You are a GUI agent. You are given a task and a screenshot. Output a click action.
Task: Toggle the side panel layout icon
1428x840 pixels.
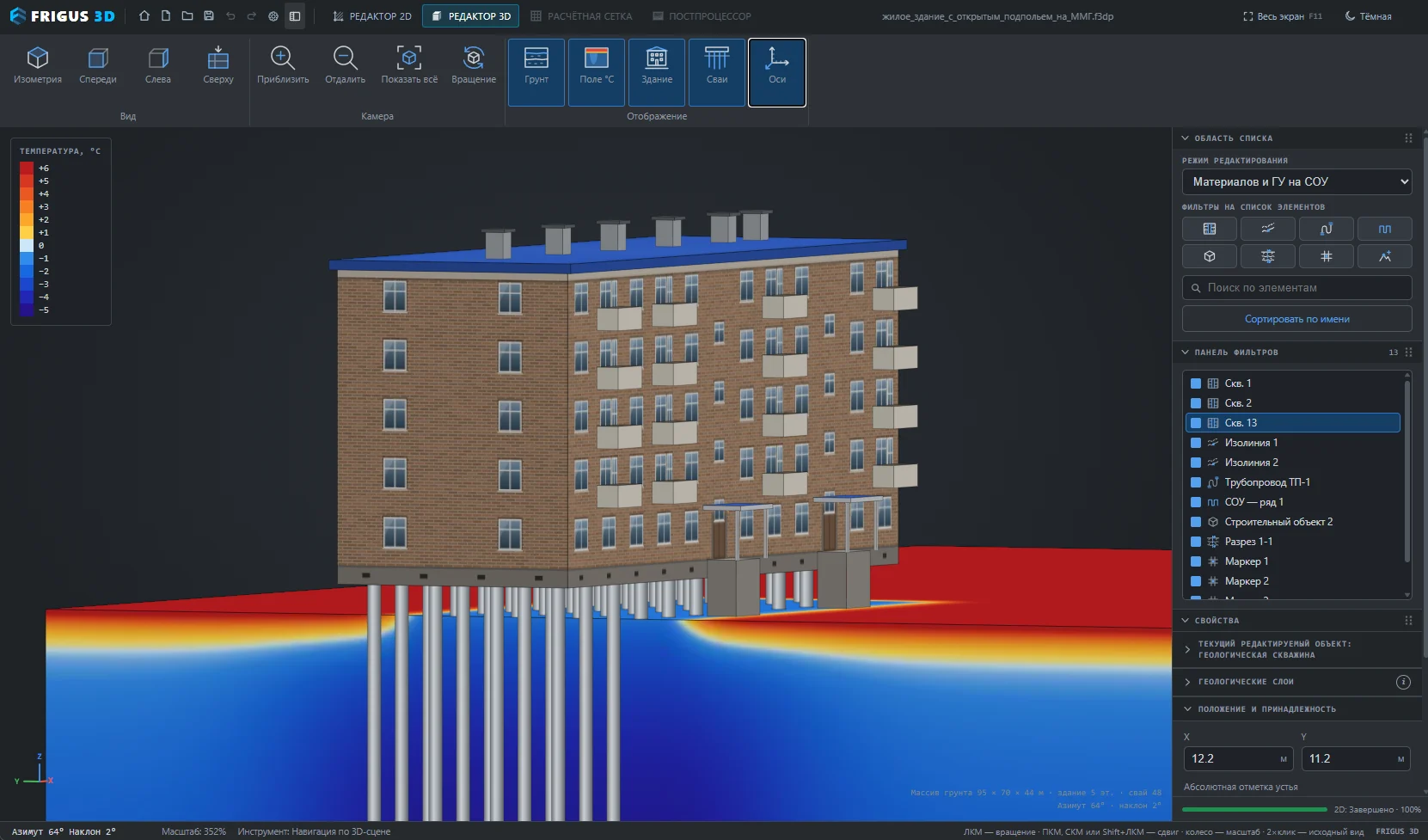[x=295, y=16]
